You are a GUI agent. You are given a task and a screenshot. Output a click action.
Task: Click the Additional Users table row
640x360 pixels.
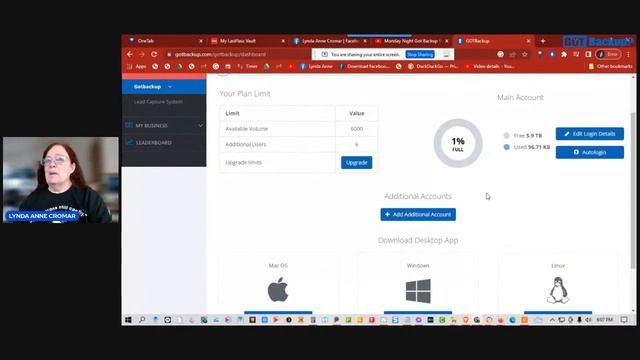click(x=299, y=144)
